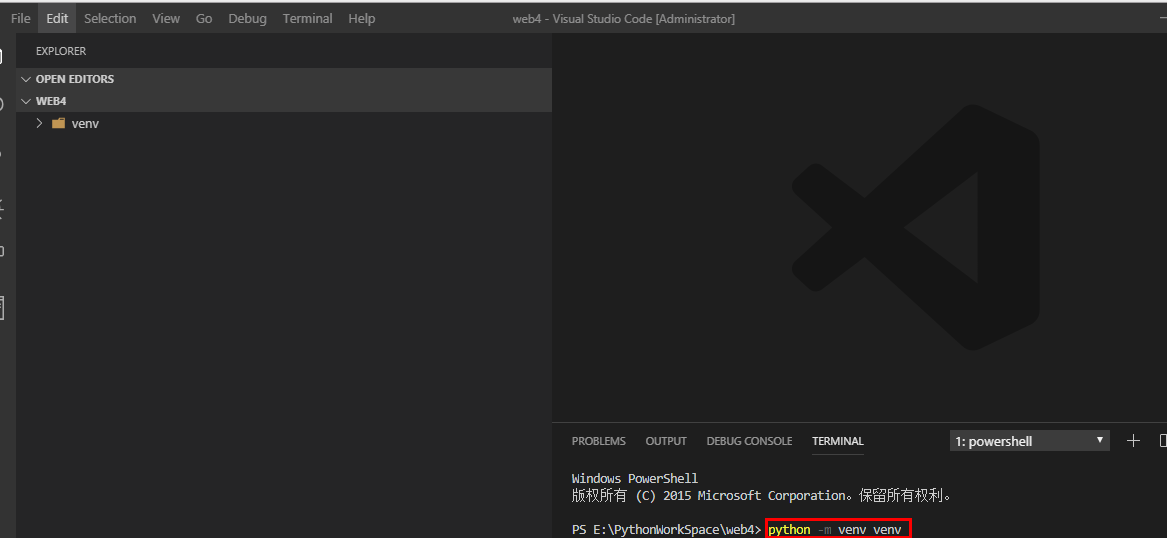Switch to the PROBLEMS tab

[598, 441]
